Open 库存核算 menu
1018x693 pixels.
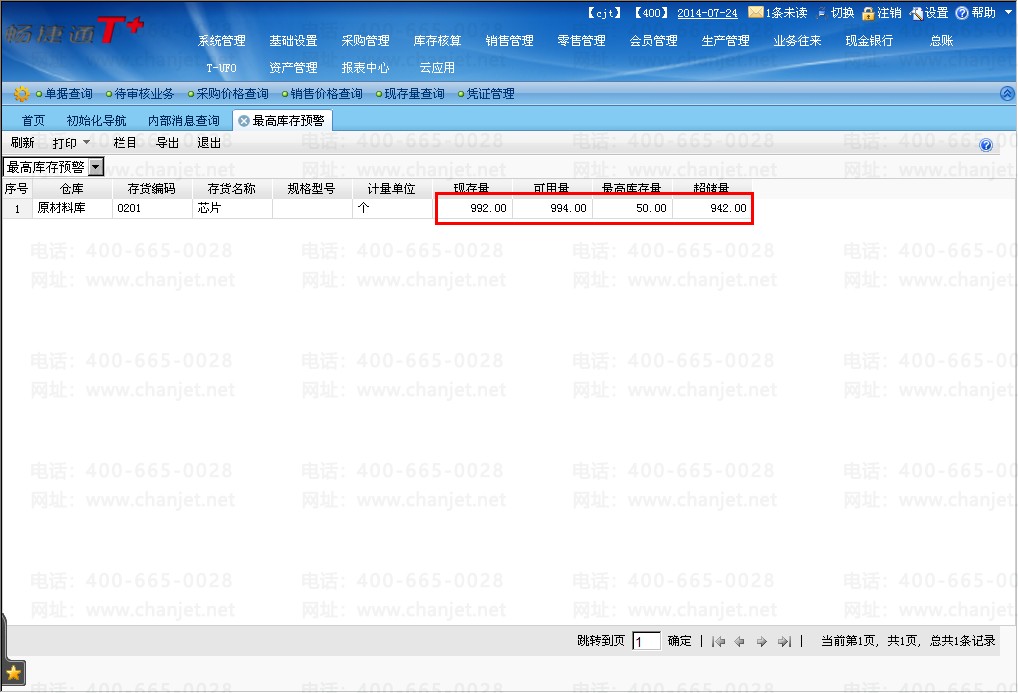[x=438, y=41]
